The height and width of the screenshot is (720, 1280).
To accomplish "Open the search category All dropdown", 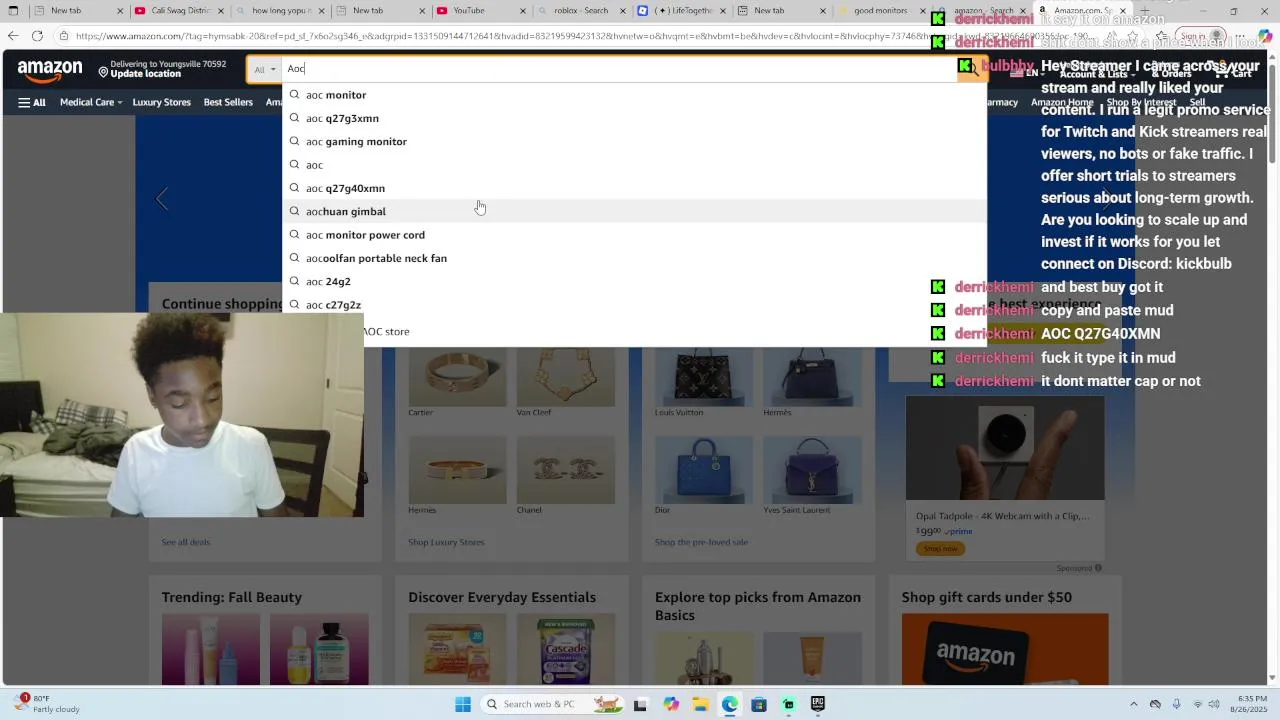I will [264, 69].
